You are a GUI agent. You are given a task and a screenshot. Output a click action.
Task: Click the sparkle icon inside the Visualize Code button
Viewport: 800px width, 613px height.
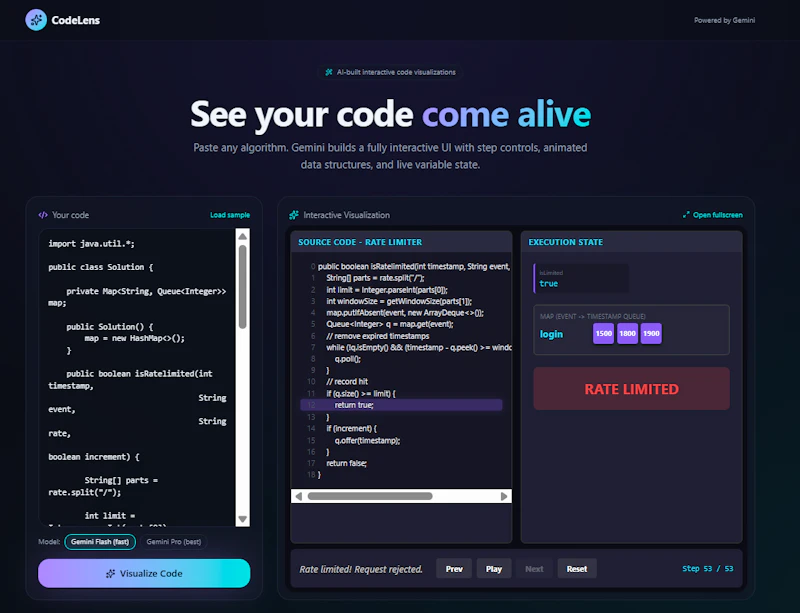pos(110,574)
